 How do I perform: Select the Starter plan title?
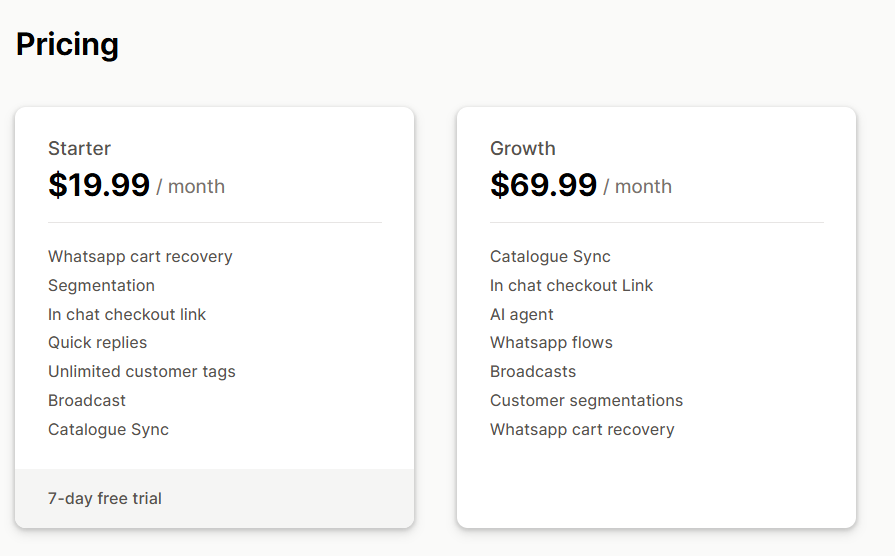[x=79, y=149]
